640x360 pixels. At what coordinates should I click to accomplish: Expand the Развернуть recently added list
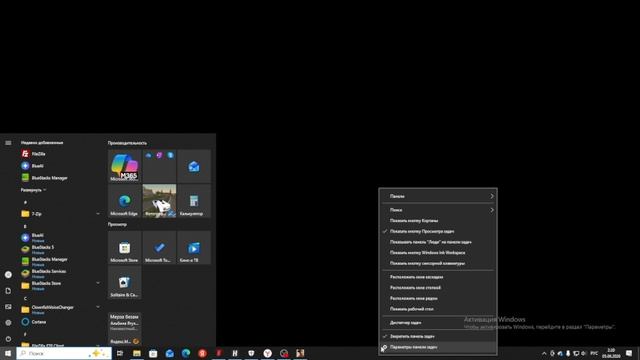[33, 190]
